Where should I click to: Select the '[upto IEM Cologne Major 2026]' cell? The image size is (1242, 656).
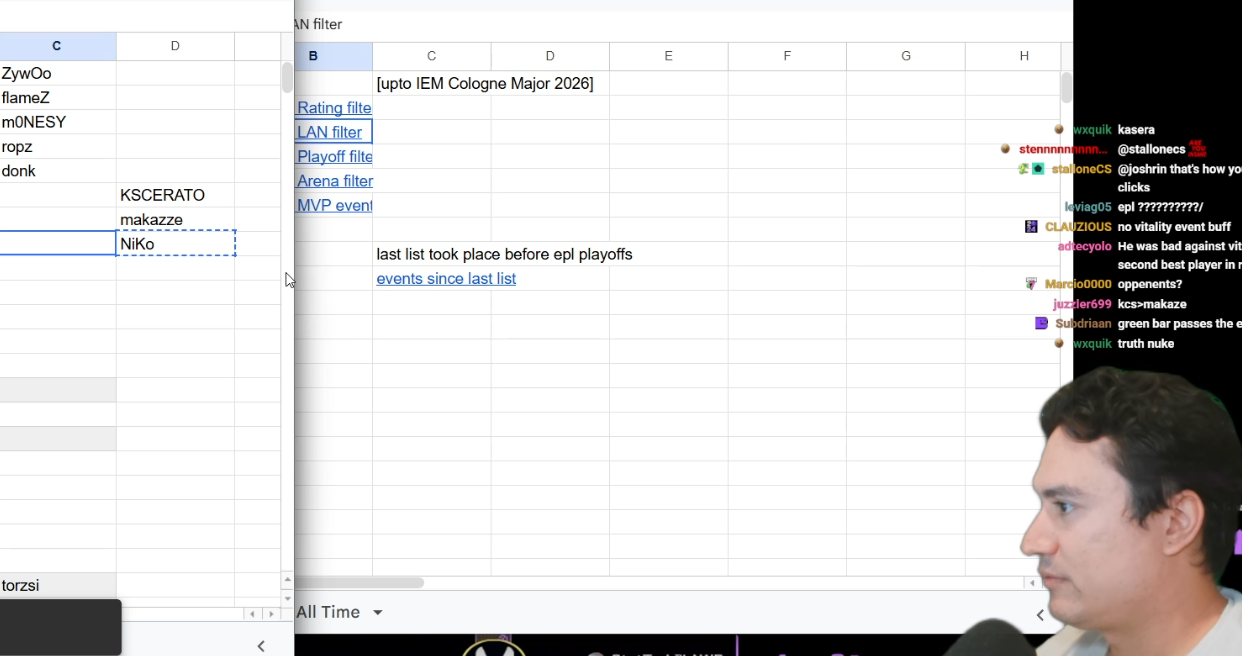pos(485,84)
